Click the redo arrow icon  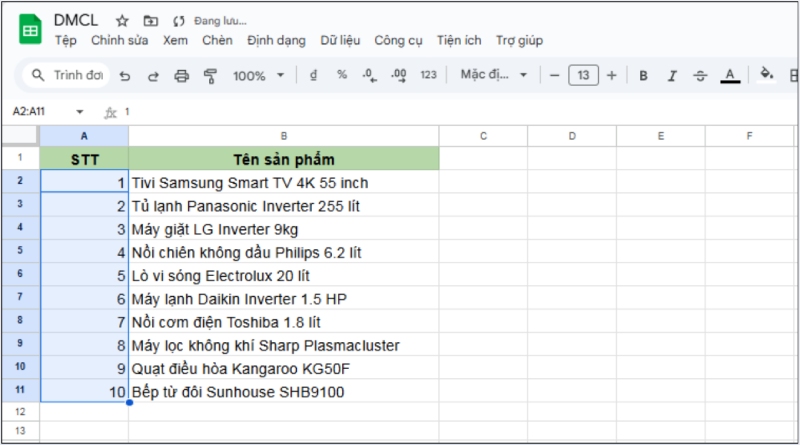coord(153,75)
